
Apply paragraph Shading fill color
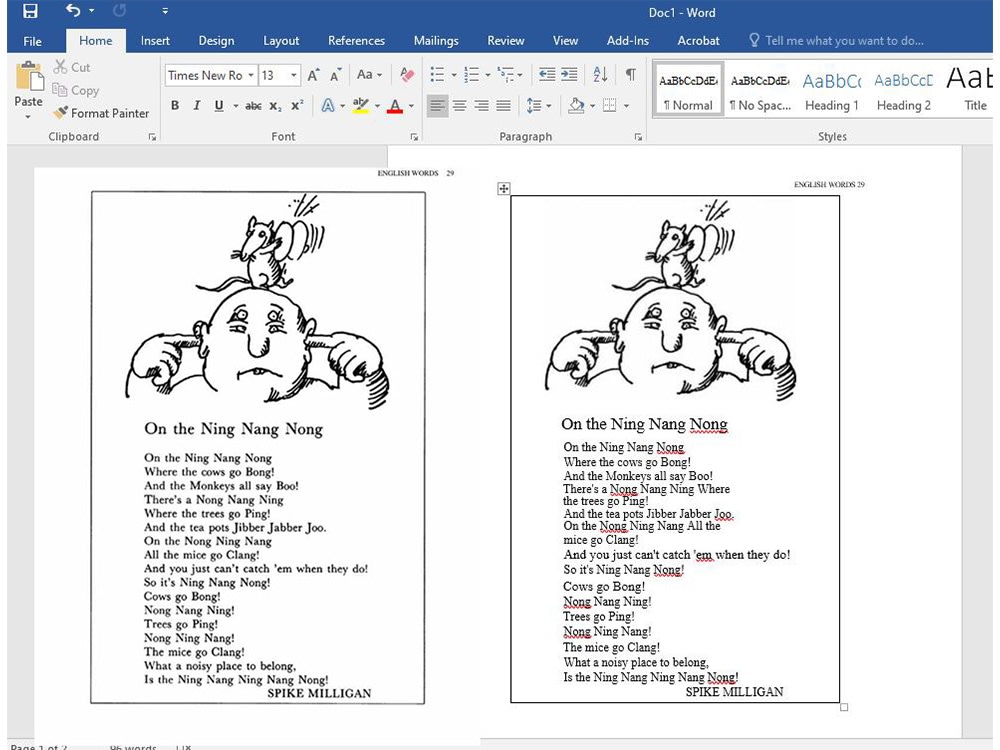(x=576, y=105)
